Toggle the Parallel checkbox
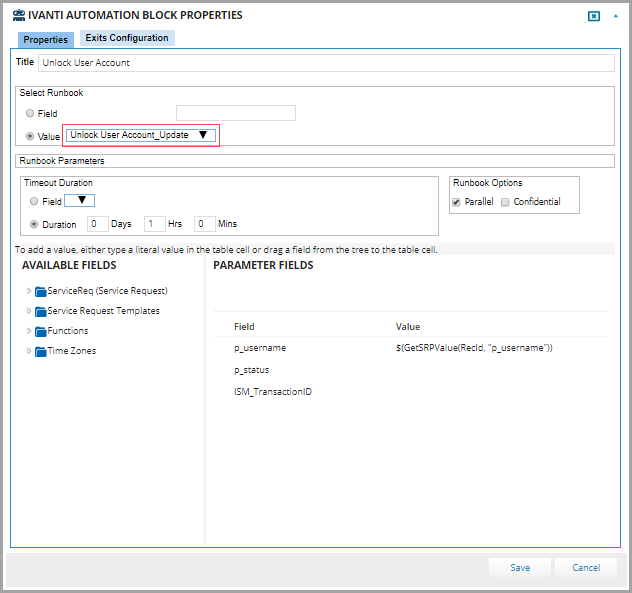The width and height of the screenshot is (632, 593). (457, 202)
